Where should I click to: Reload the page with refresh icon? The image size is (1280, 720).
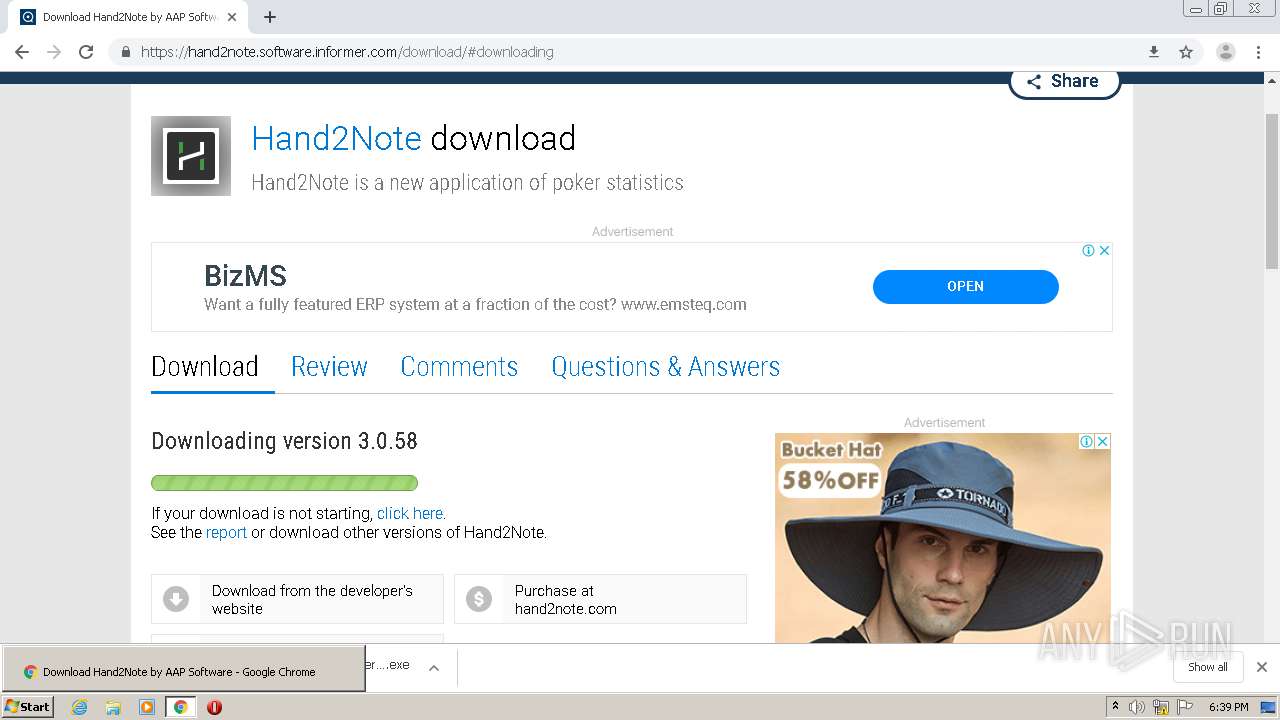86,52
